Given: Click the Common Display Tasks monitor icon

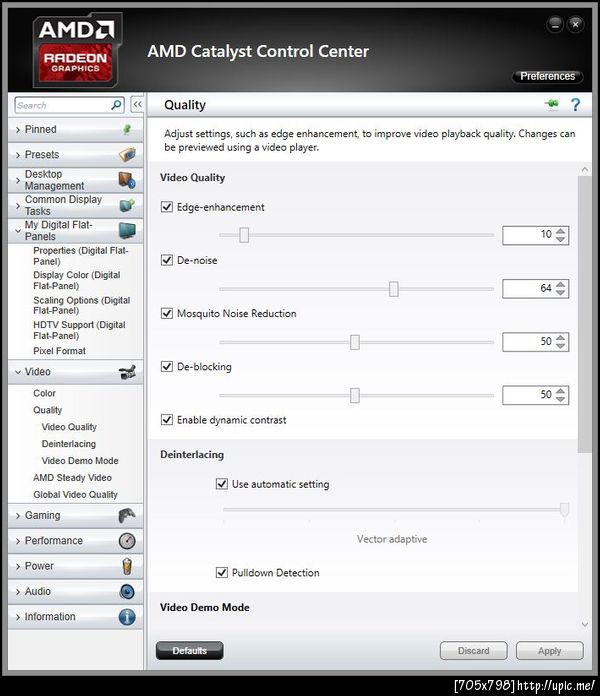Looking at the screenshot, I should click(127, 205).
